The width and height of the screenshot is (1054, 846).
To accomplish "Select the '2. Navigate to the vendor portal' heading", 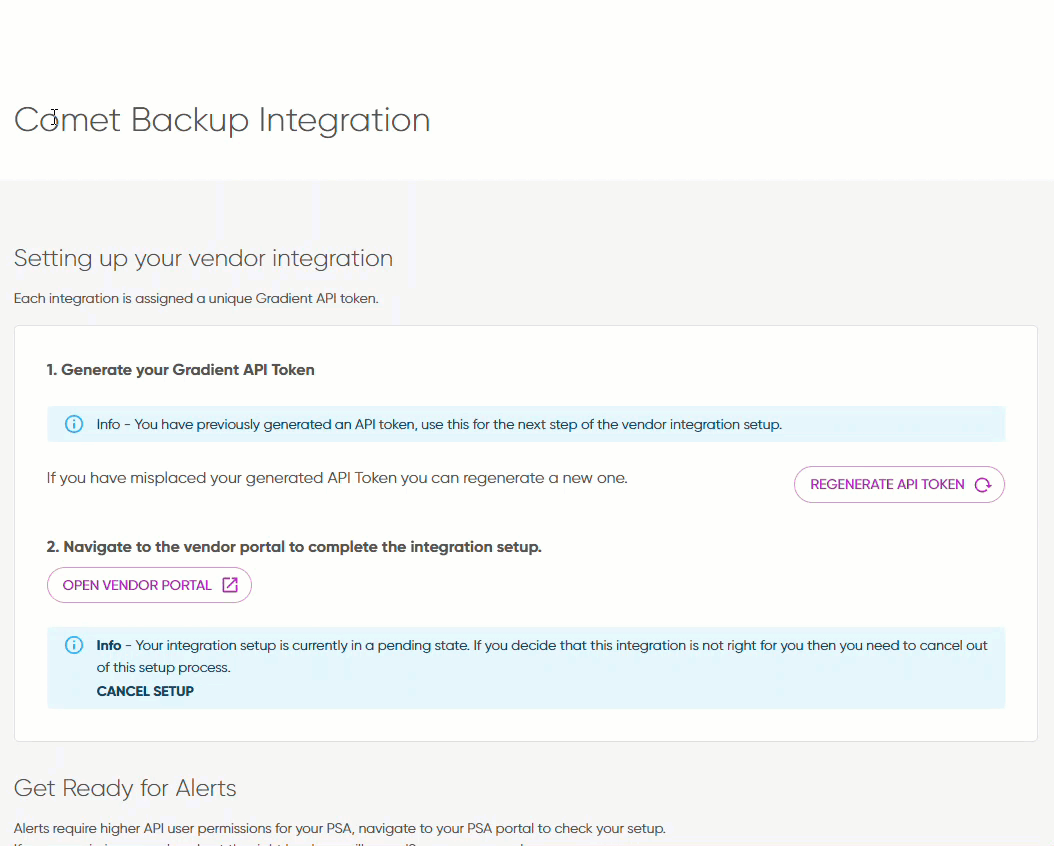I will click(x=294, y=547).
